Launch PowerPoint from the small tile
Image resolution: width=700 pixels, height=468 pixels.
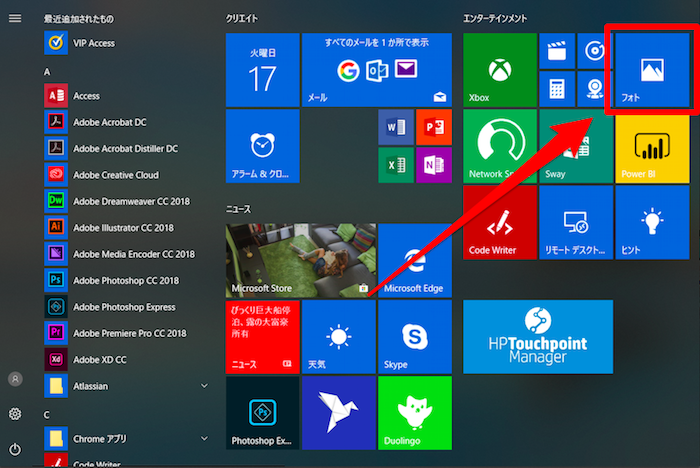[434, 127]
